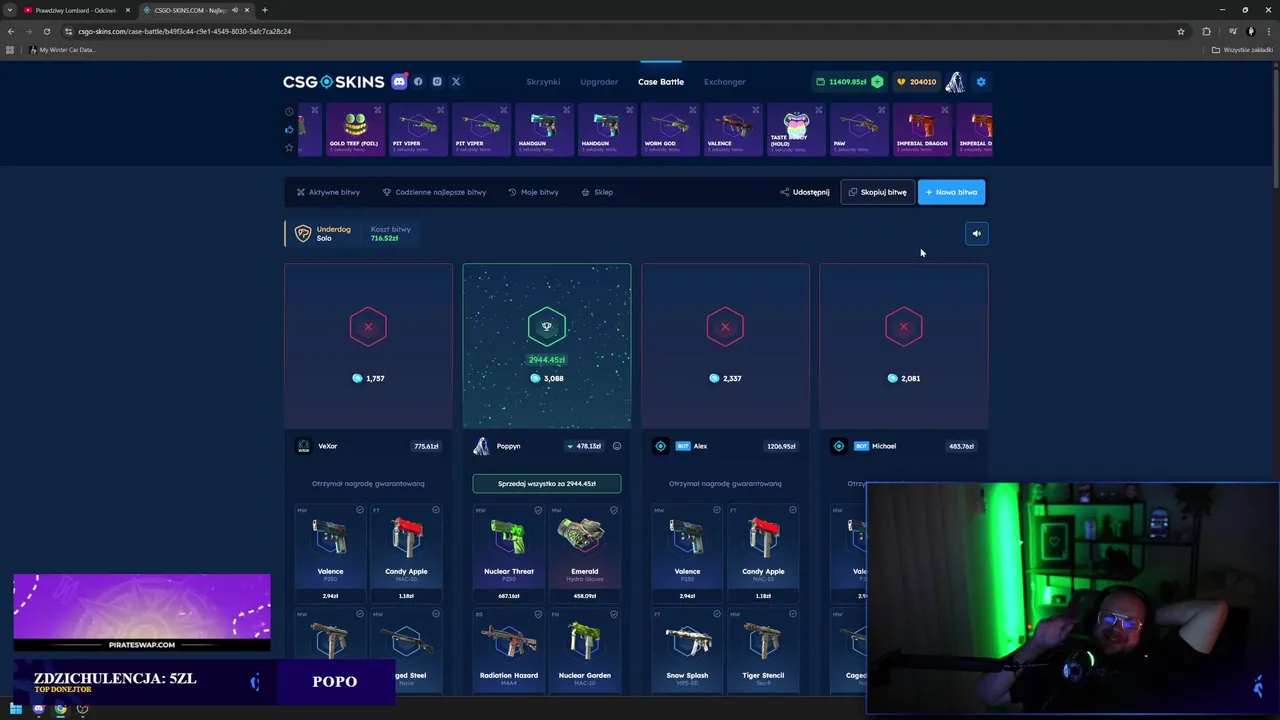Viewport: 1280px width, 720px height.
Task: Select the recent drops clock icon
Action: coord(289,111)
